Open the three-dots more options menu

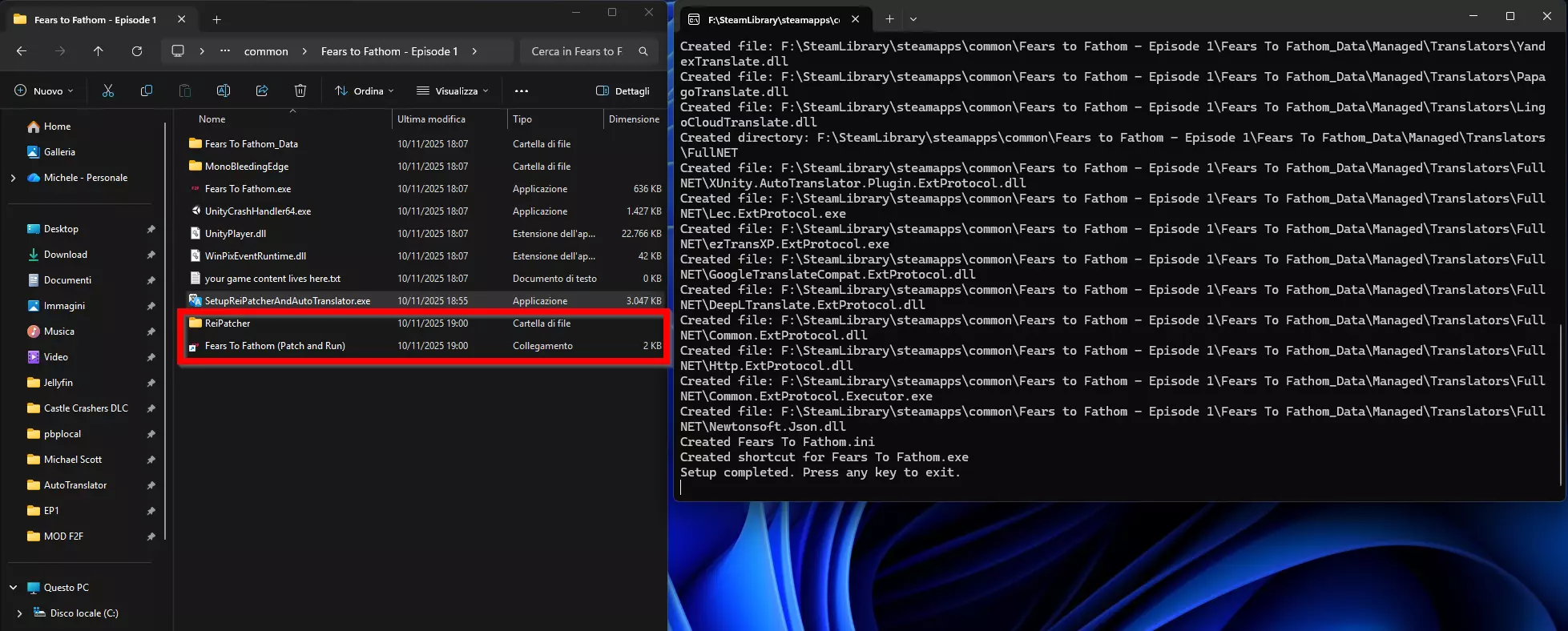522,91
